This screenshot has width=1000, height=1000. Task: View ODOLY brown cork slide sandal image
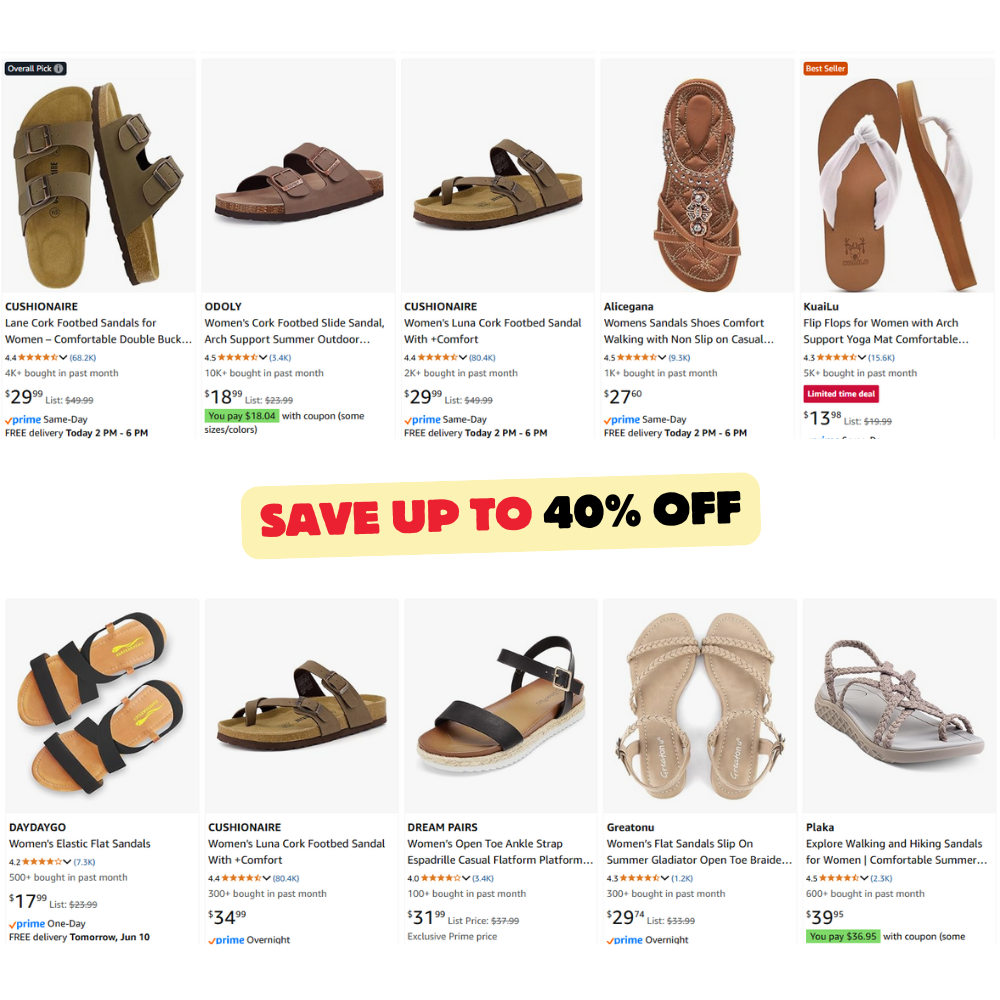(298, 175)
